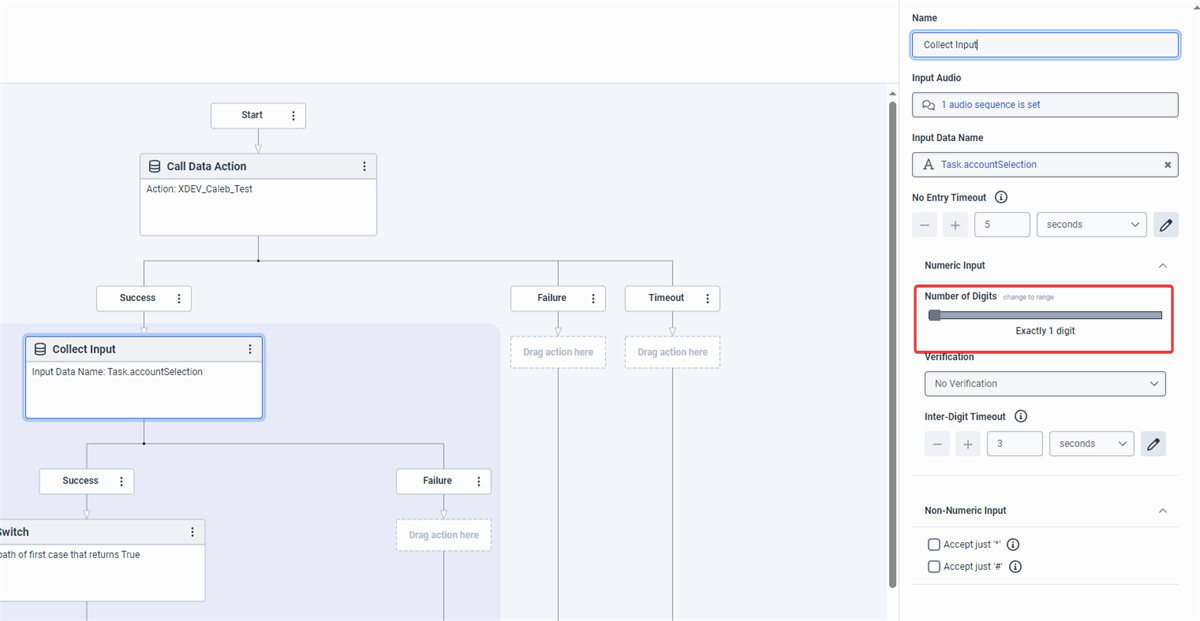Click the Number of Digits slider handle
1200x621 pixels.
pos(935,315)
